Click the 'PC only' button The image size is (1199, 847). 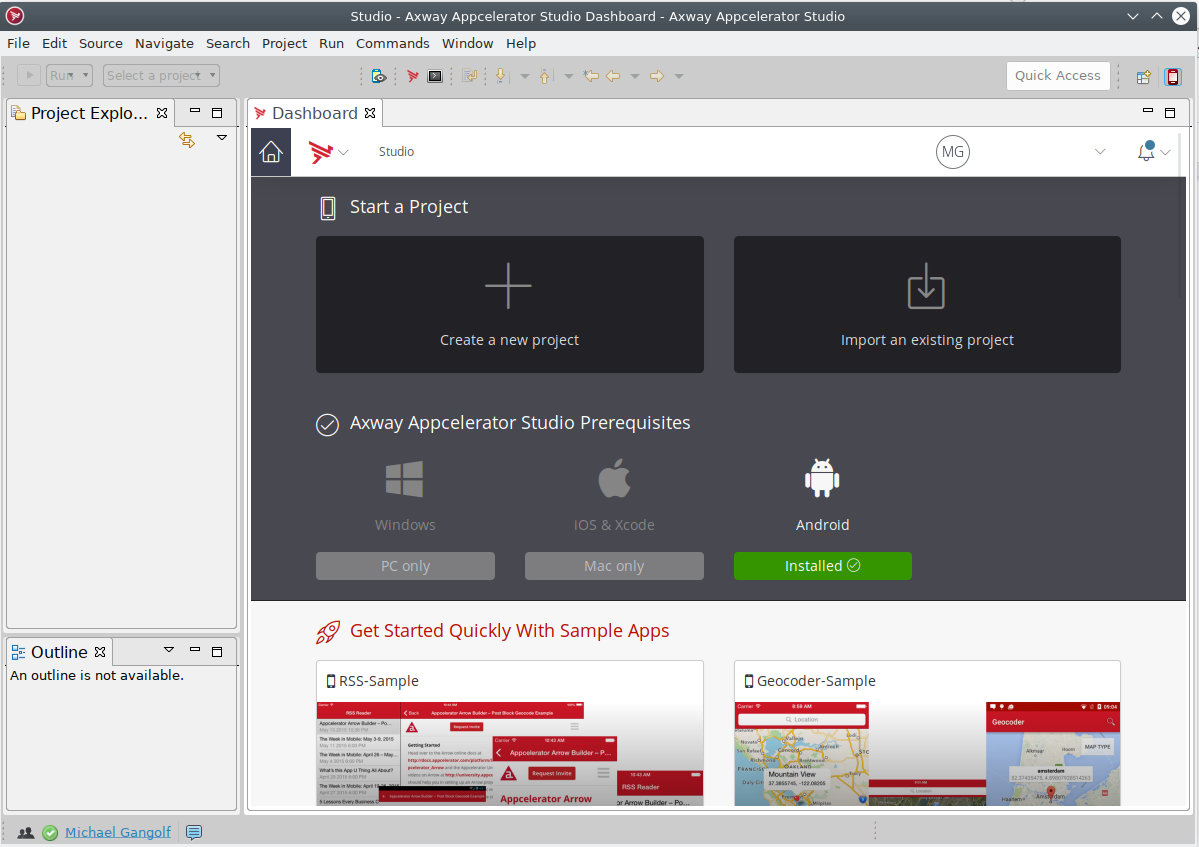click(405, 566)
